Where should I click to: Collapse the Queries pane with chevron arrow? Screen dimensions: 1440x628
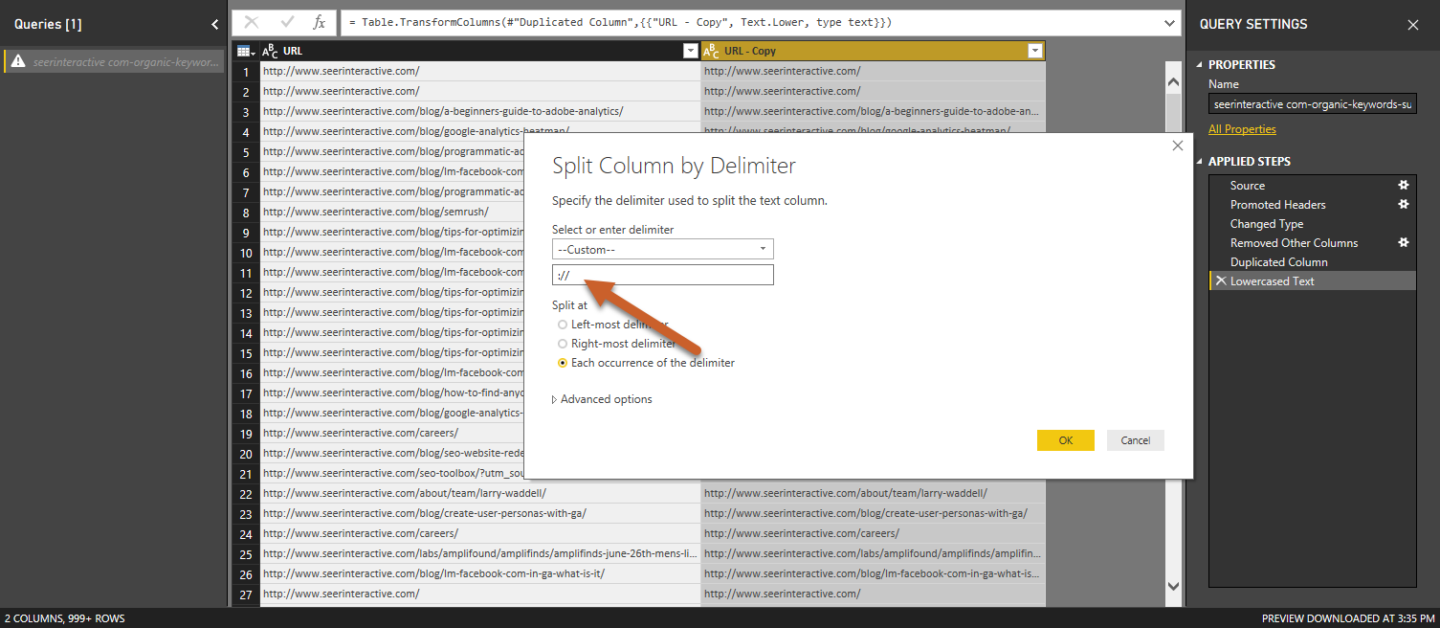click(215, 24)
